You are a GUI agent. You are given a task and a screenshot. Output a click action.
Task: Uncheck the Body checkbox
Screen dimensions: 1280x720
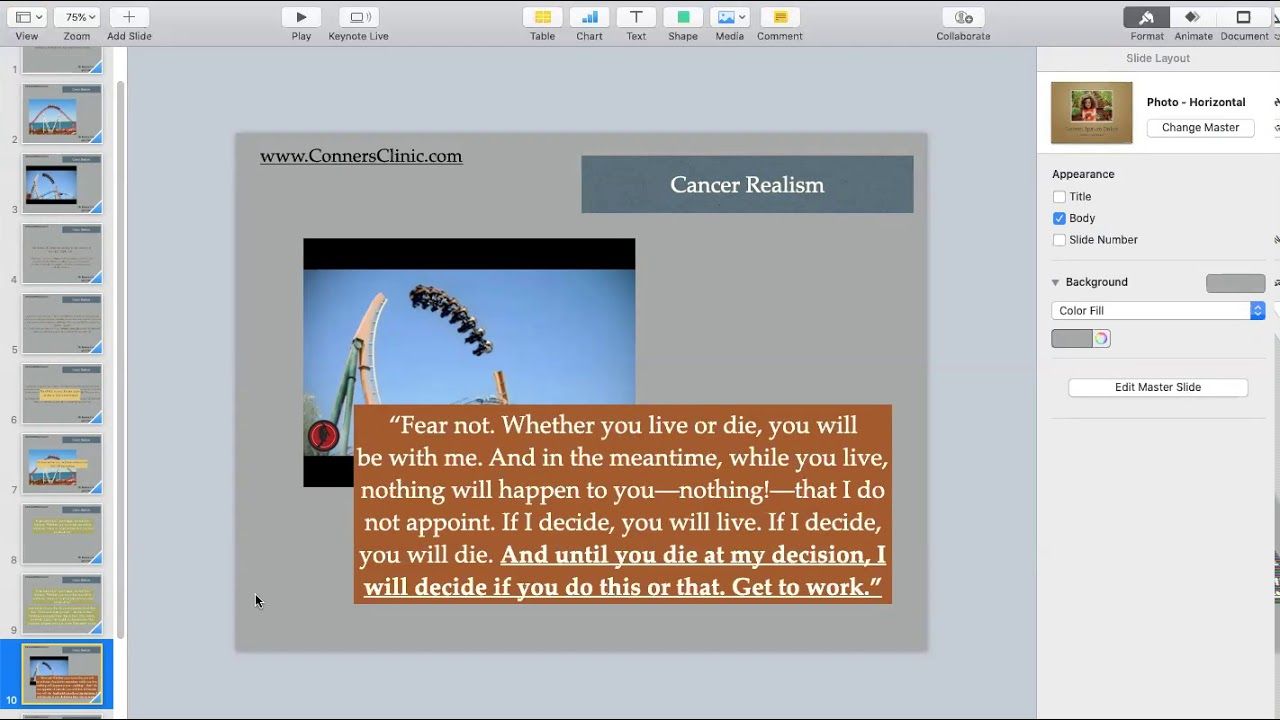(x=1059, y=218)
